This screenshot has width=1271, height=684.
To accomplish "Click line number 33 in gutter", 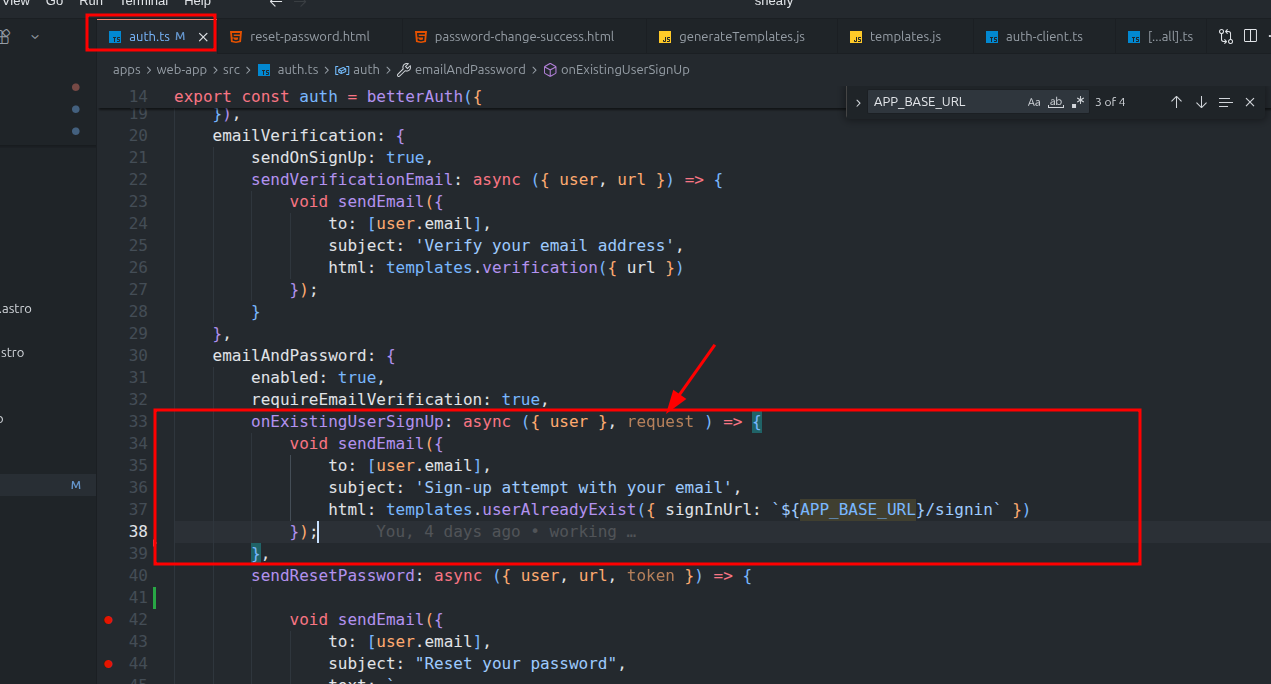I will click(138, 422).
